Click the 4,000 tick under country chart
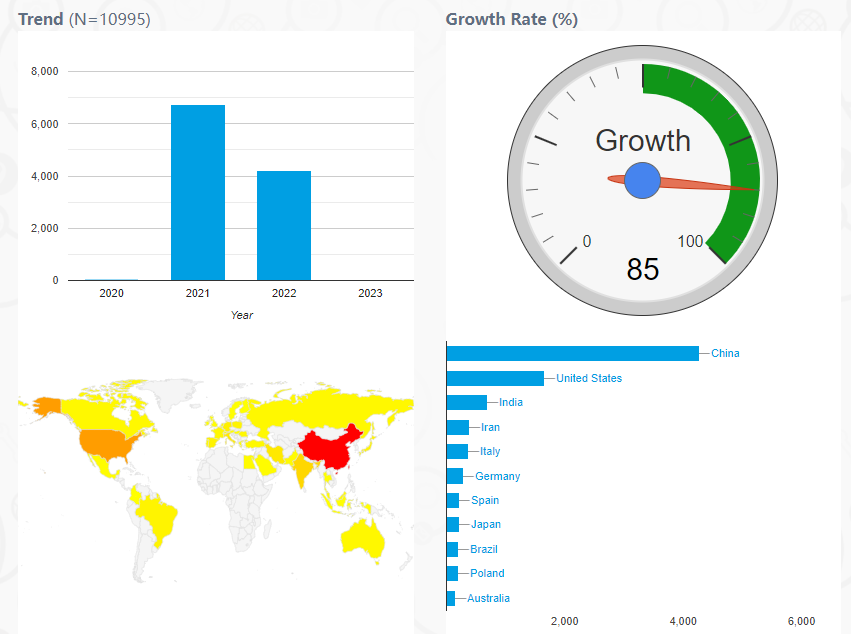Viewport: 851px width, 634px height. (x=683, y=621)
